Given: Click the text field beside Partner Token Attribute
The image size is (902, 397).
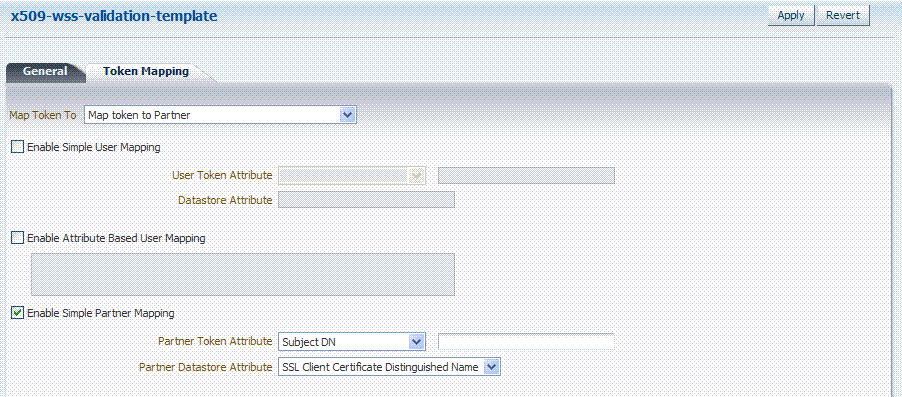Looking at the screenshot, I should pyautogui.click(x=526, y=341).
